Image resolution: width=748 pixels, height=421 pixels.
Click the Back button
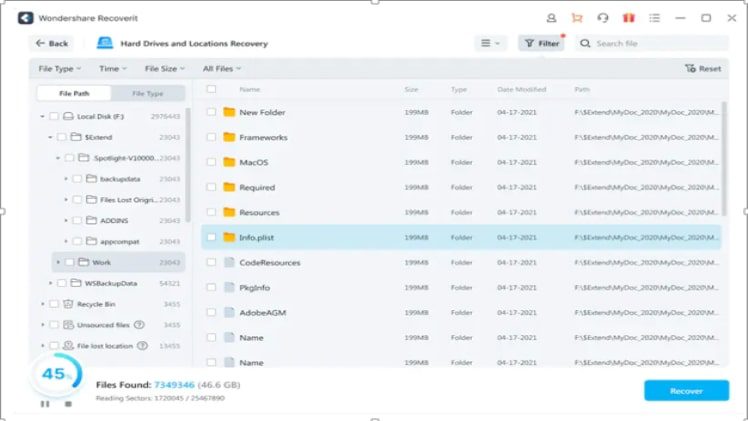[x=52, y=43]
